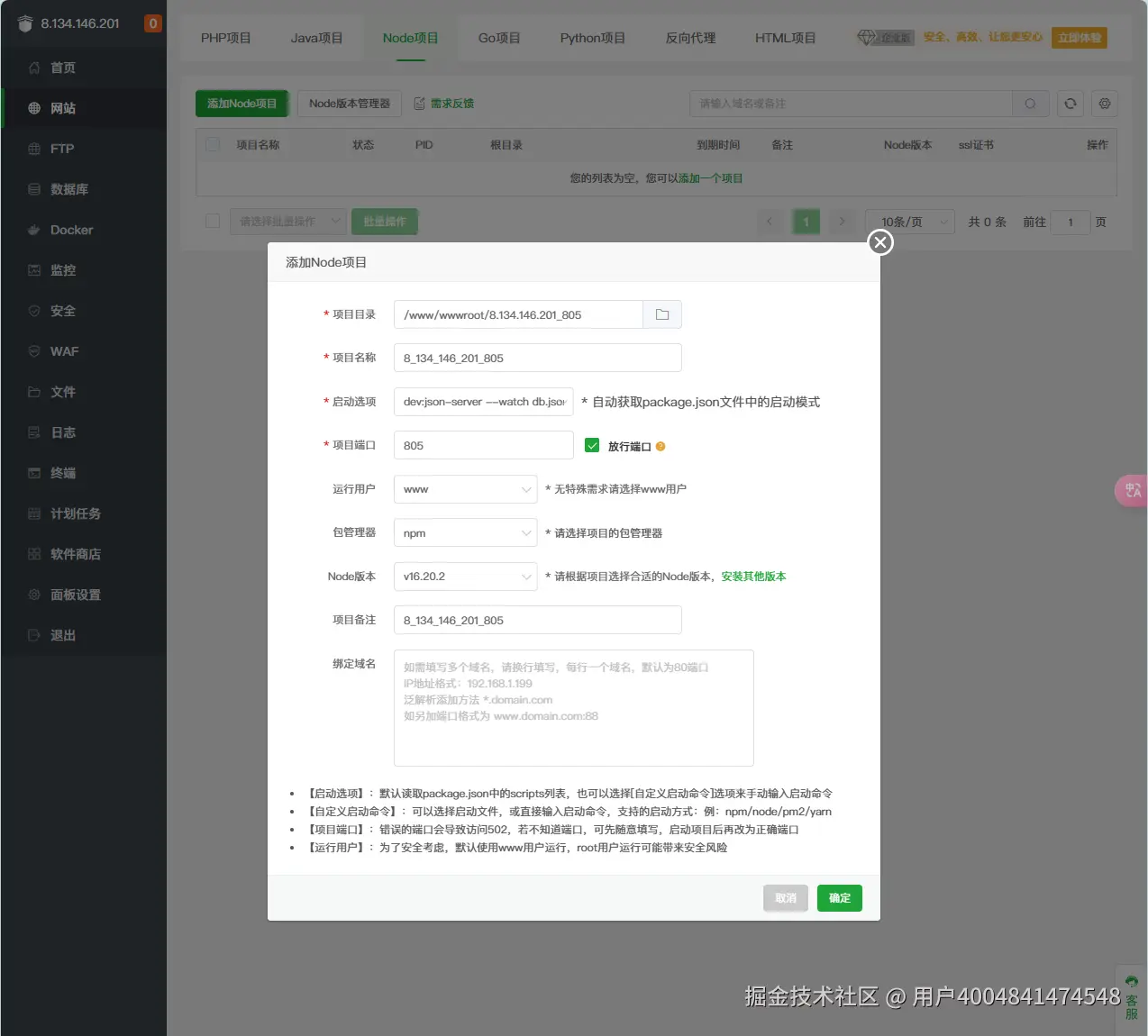The image size is (1148, 1036).
Task: Click the 项目名称 input field
Action: coord(538,358)
